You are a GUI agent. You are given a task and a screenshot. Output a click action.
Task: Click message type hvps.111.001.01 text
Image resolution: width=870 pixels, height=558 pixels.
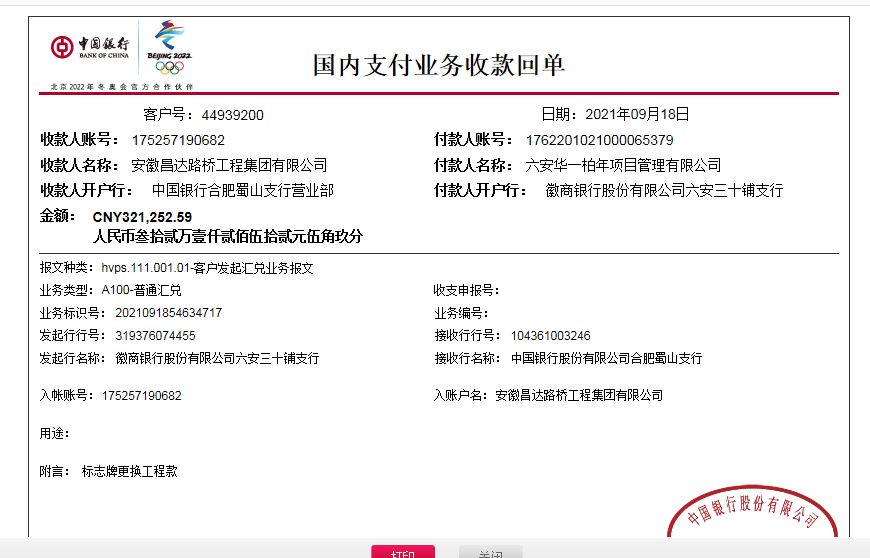[208, 268]
